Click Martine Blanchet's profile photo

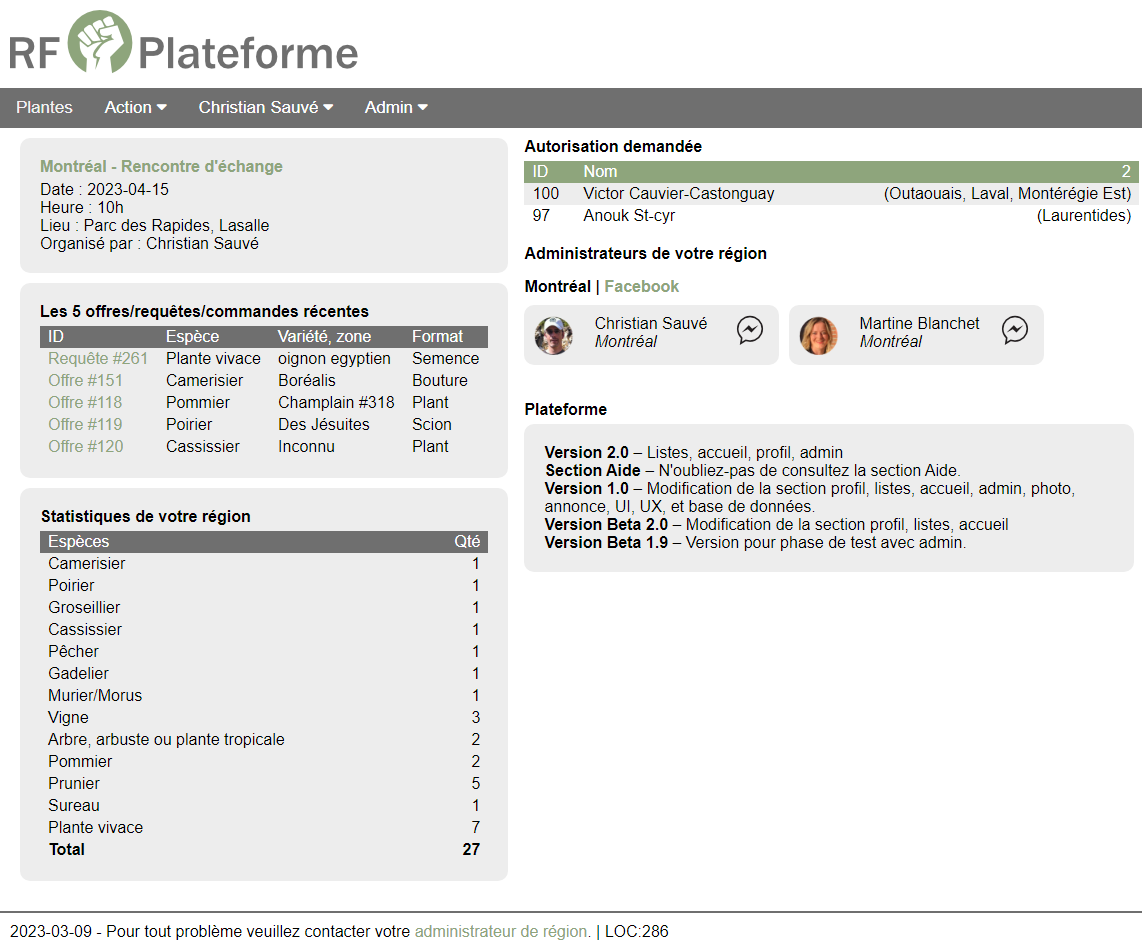pyautogui.click(x=818, y=336)
